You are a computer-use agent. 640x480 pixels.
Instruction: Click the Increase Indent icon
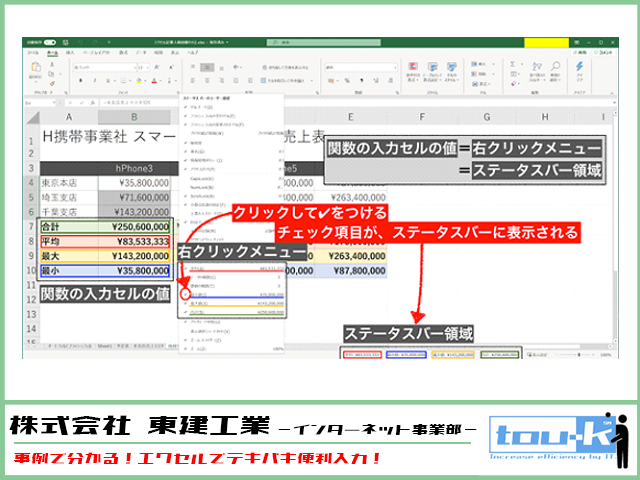point(250,81)
